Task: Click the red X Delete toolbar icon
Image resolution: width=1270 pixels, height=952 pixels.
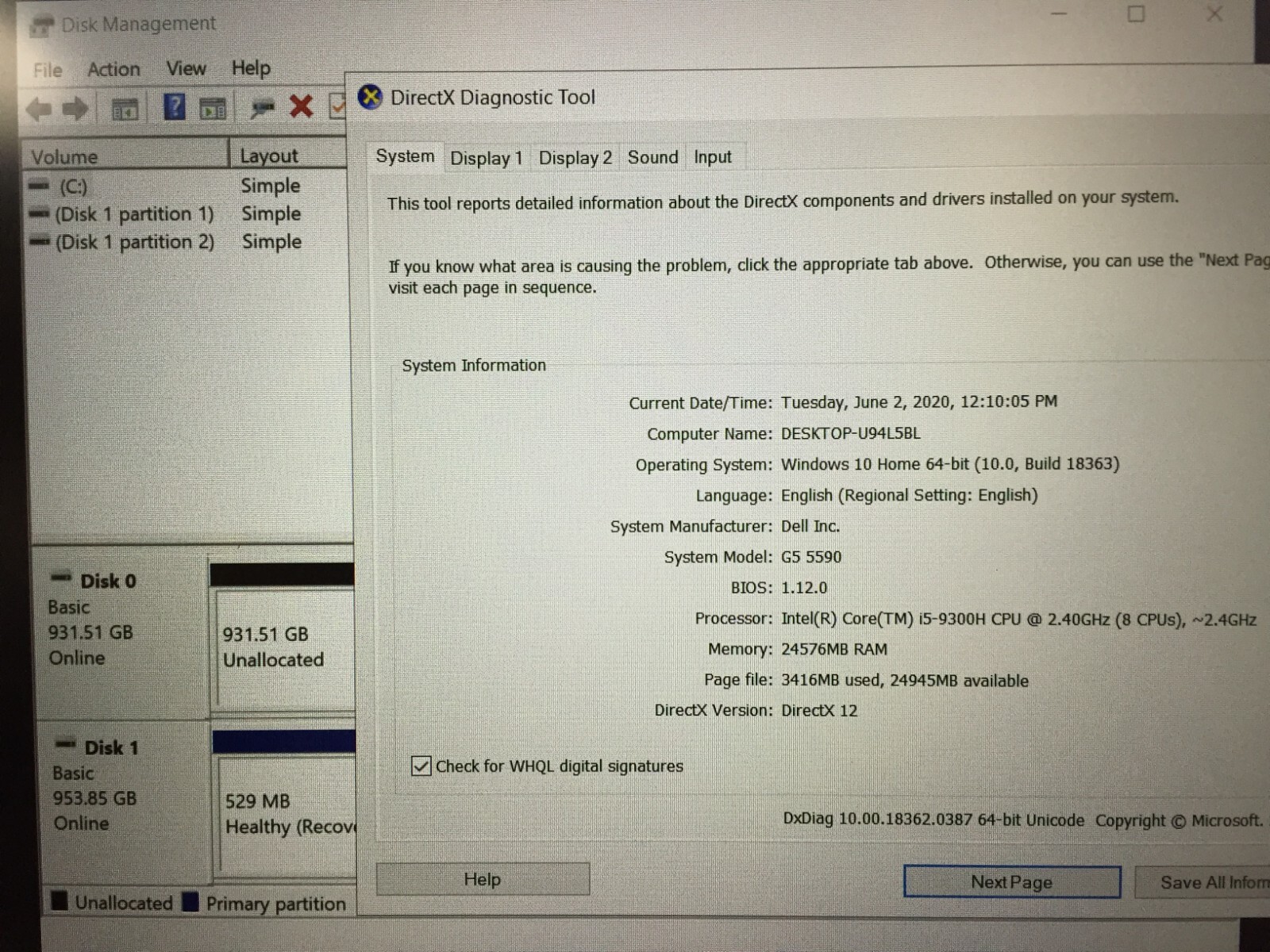Action: coord(301,106)
